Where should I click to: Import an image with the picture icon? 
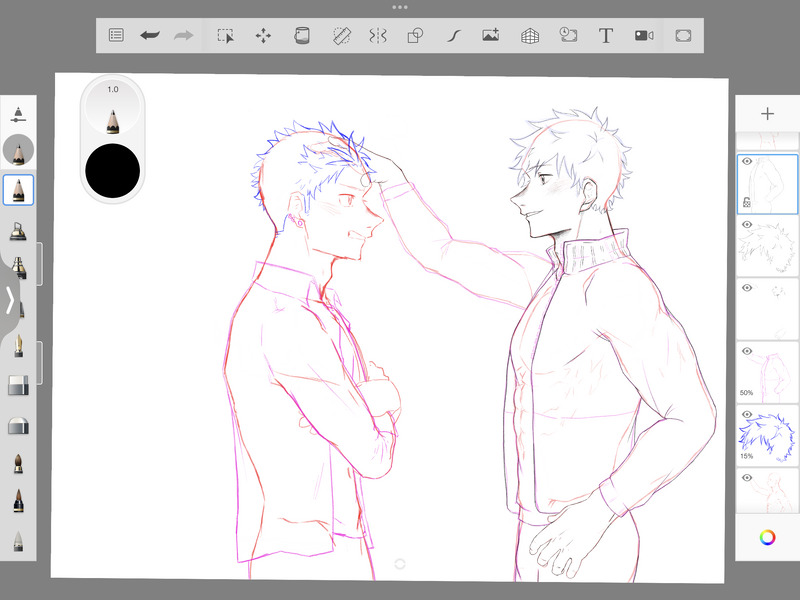(x=491, y=35)
